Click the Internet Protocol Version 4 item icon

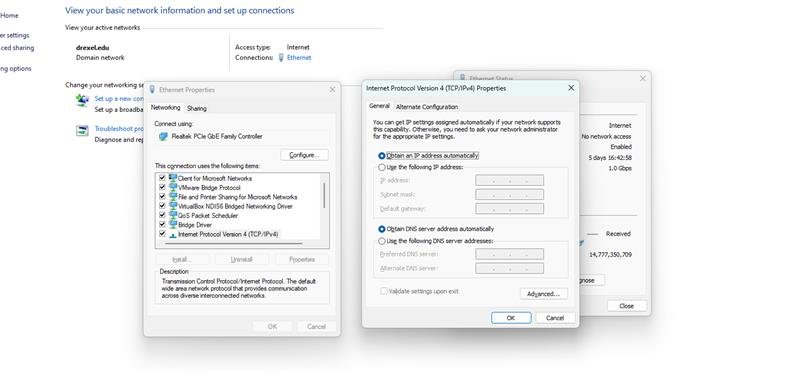coord(173,234)
